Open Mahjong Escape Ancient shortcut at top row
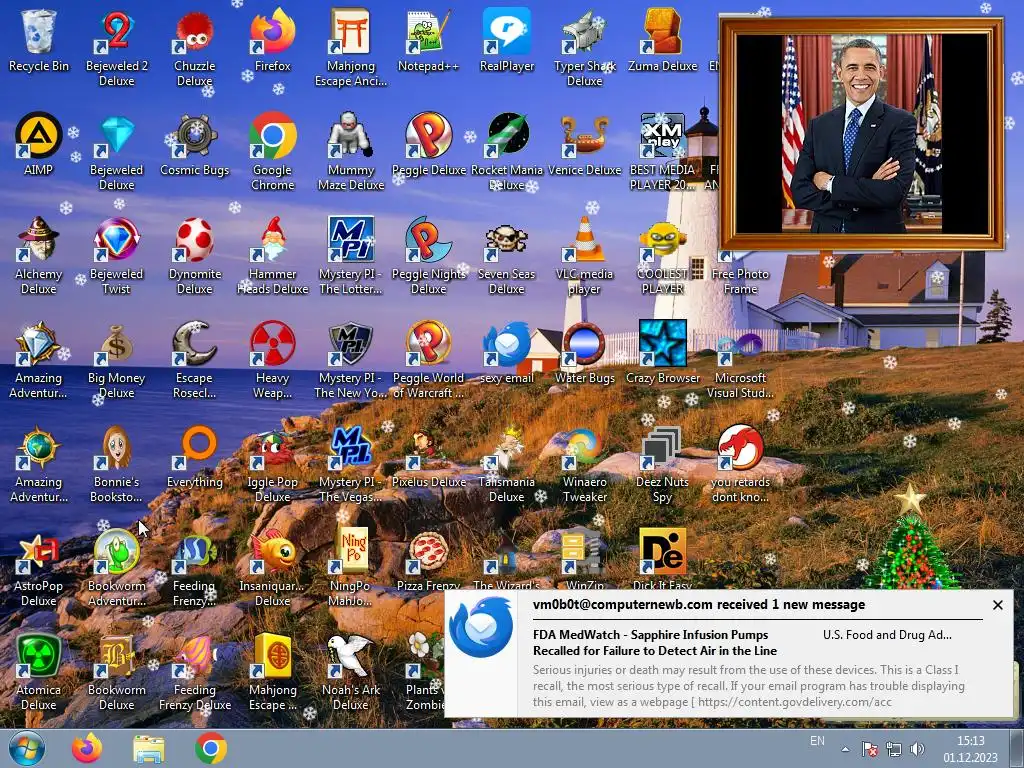Screen dimensions: 1024x768 click(x=351, y=48)
